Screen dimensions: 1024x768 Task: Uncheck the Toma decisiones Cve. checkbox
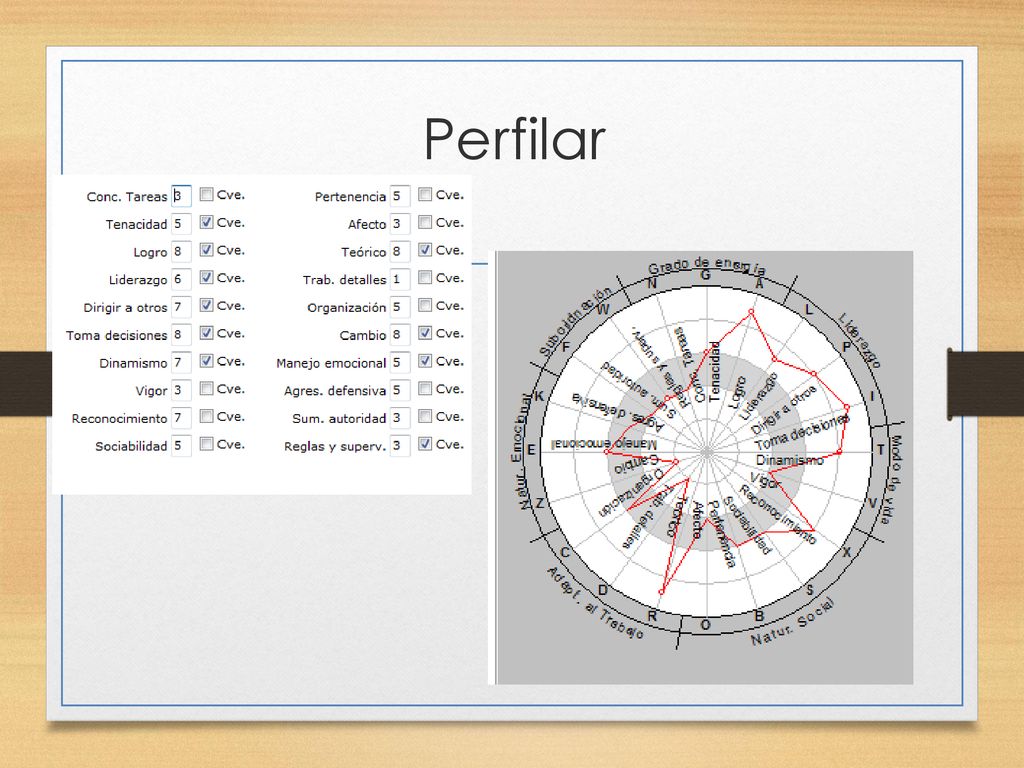pyautogui.click(x=206, y=333)
